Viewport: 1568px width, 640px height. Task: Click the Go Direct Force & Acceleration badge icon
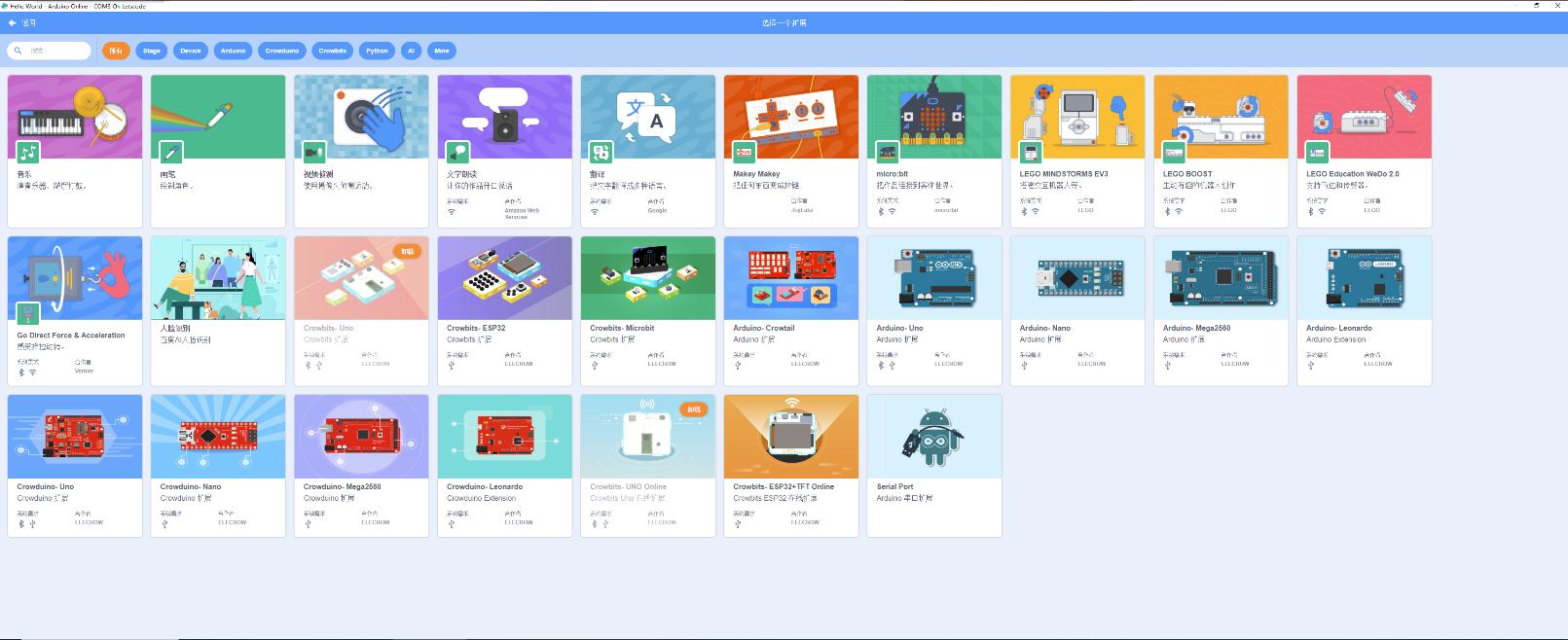click(28, 313)
